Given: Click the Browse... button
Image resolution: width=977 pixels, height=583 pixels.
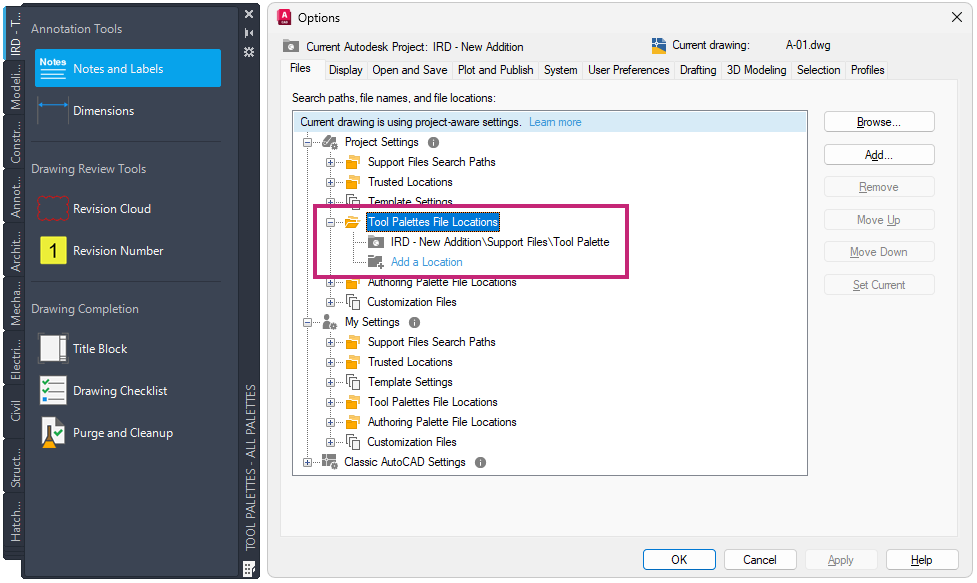Looking at the screenshot, I should click(x=878, y=122).
